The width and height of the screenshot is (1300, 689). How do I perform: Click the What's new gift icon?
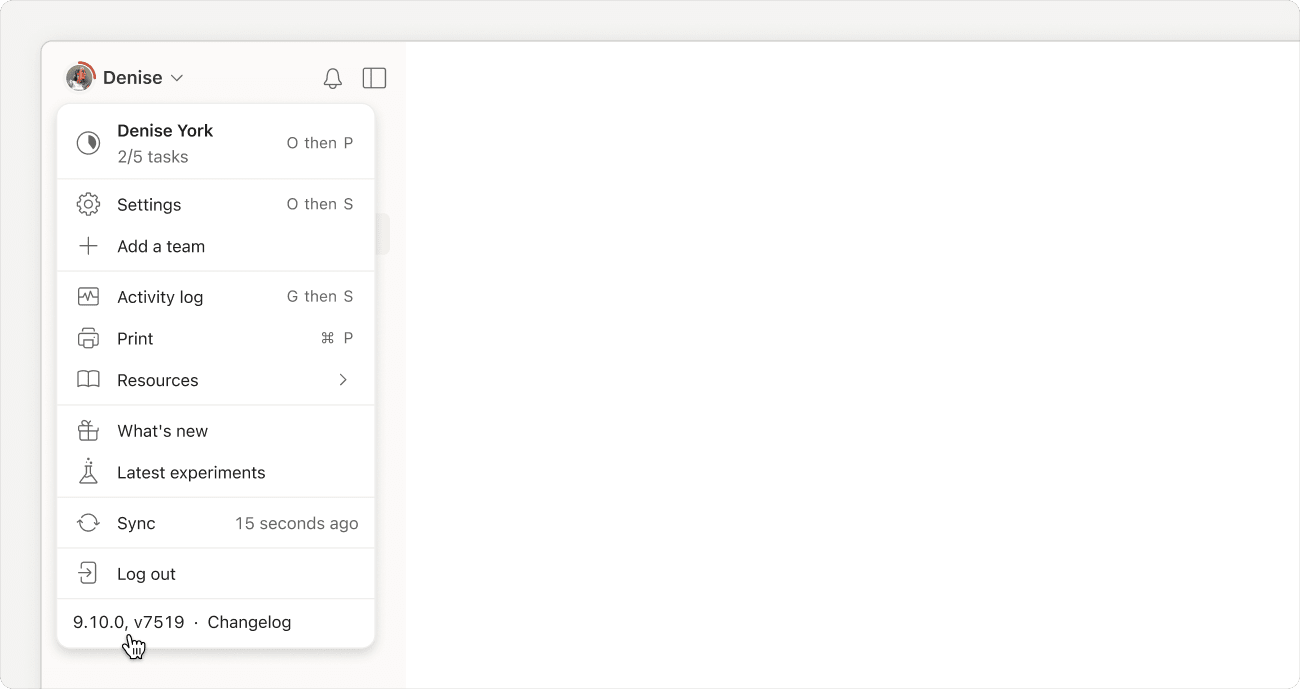coord(88,430)
